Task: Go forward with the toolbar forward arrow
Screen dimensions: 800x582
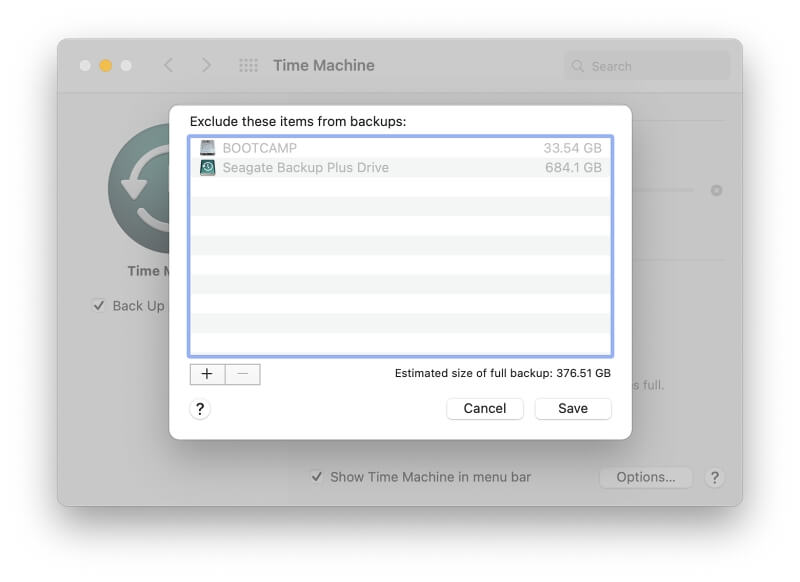Action: click(206, 65)
